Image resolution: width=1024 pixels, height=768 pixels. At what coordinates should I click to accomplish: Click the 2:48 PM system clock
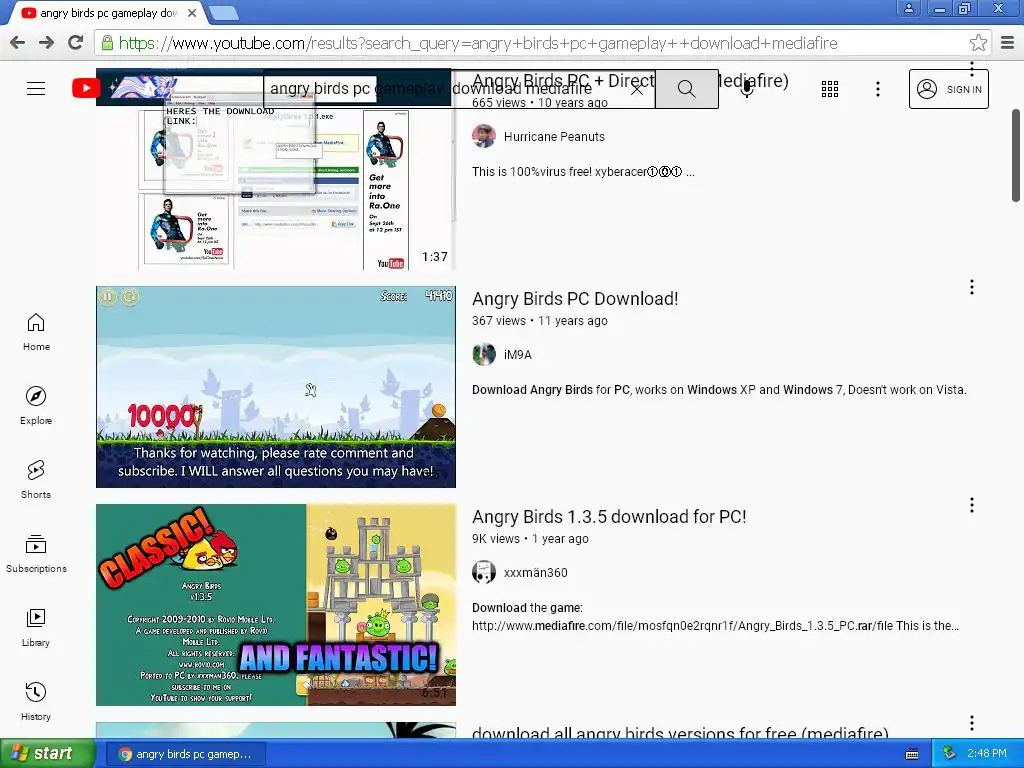987,754
